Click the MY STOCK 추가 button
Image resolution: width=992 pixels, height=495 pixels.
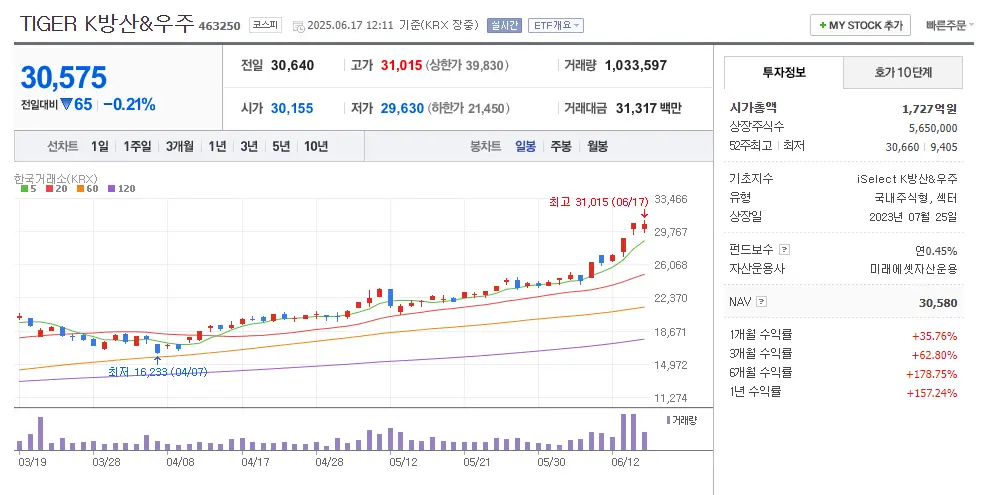[x=860, y=25]
